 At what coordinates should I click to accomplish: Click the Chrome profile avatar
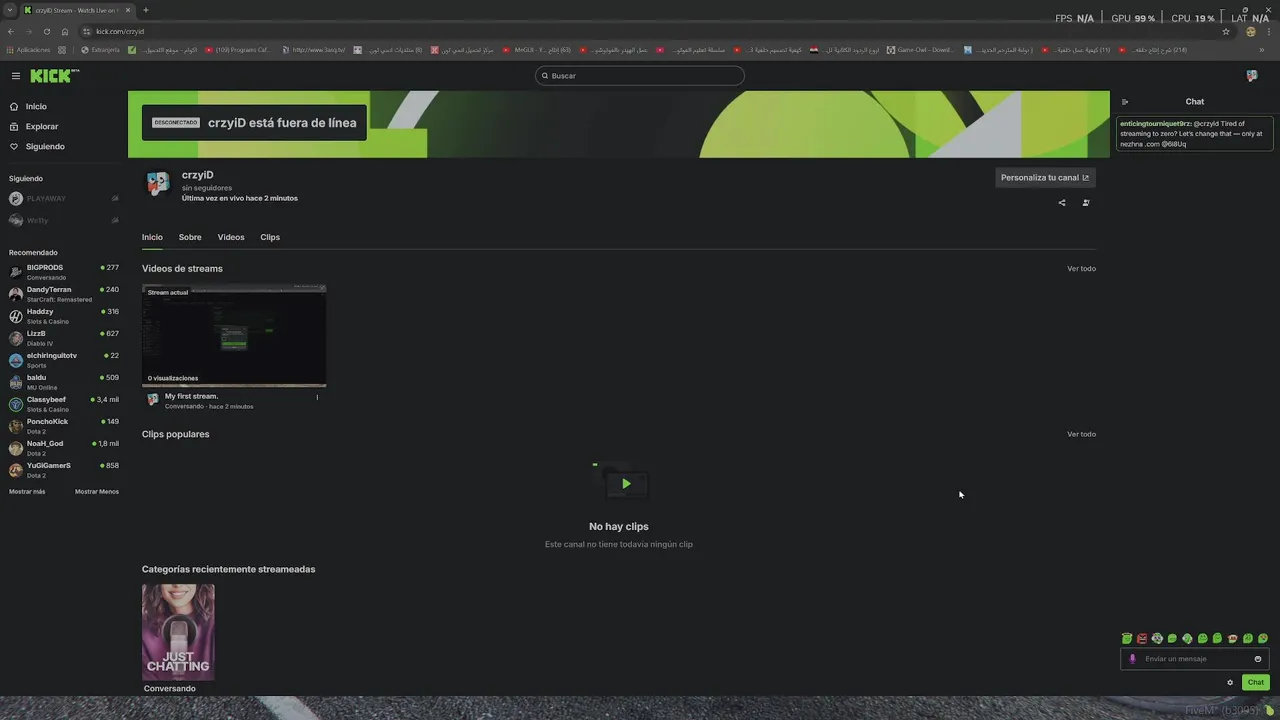tap(1251, 31)
